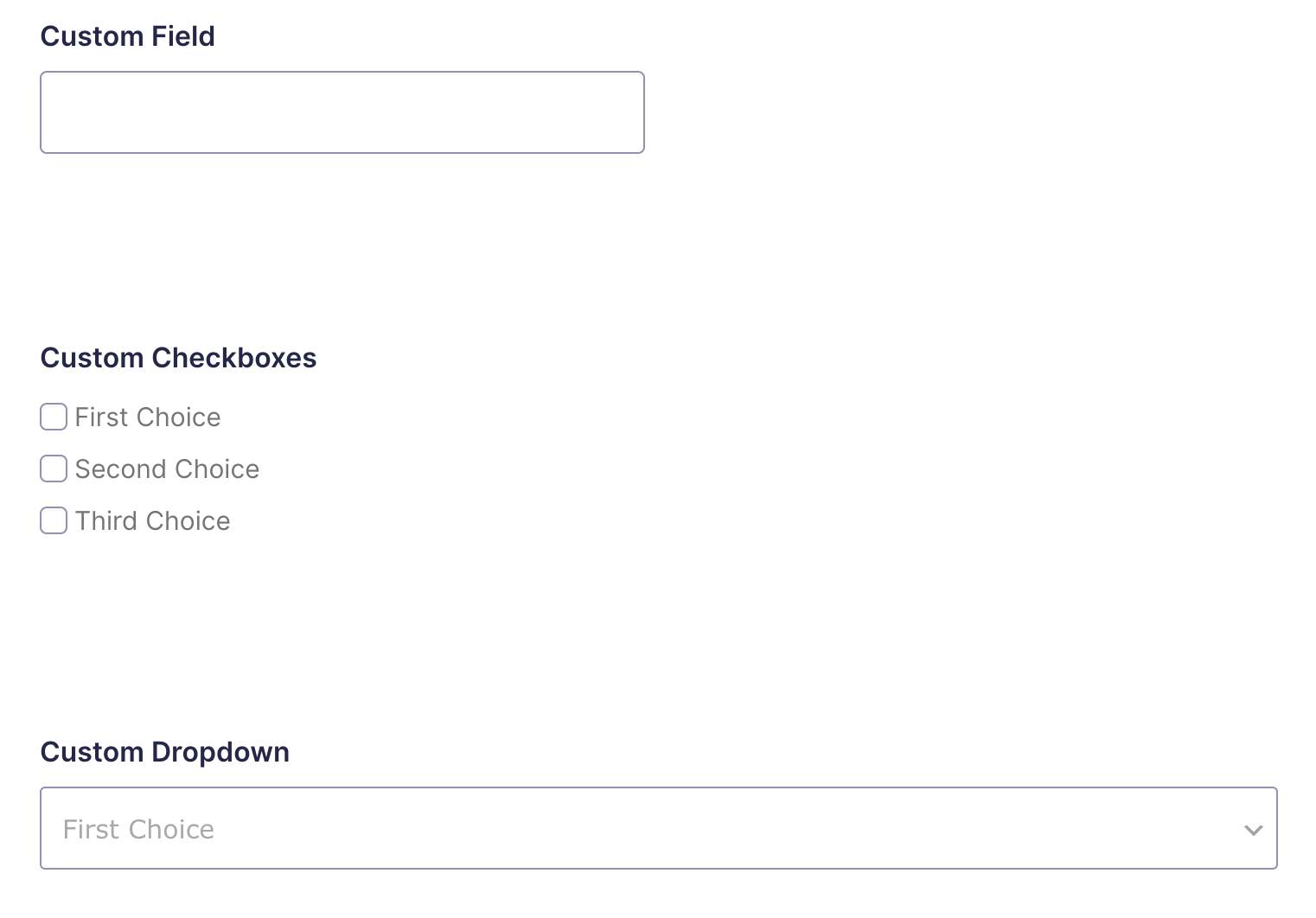Click the dropdown's chevron arrow

[1253, 831]
